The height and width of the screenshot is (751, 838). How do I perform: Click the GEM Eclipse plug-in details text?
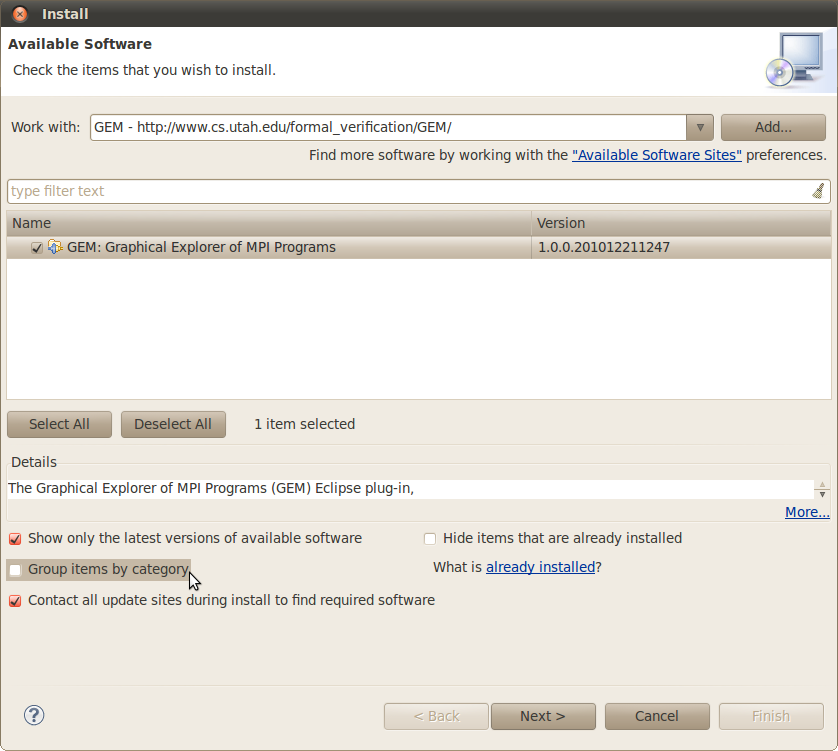211,489
